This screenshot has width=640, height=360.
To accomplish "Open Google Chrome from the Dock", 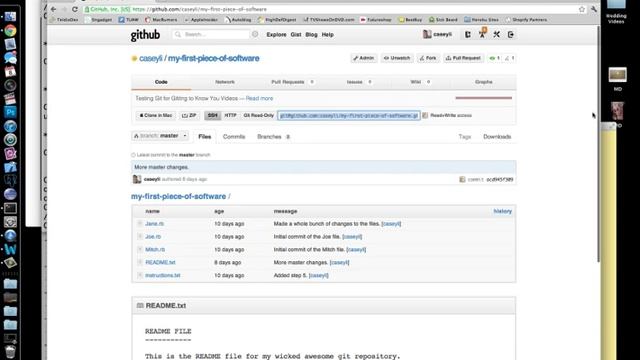I will coord(10,30).
